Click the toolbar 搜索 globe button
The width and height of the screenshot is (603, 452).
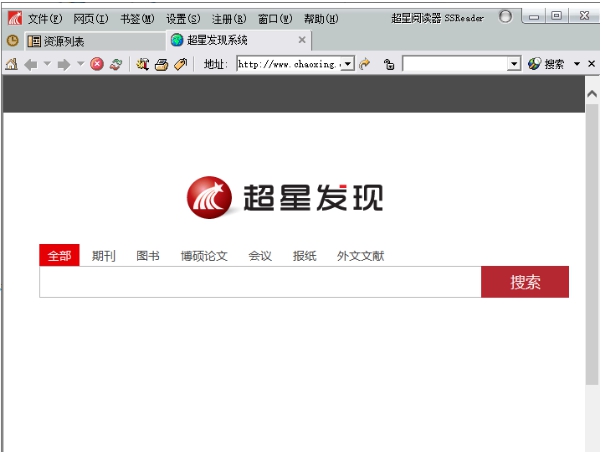[x=546, y=64]
